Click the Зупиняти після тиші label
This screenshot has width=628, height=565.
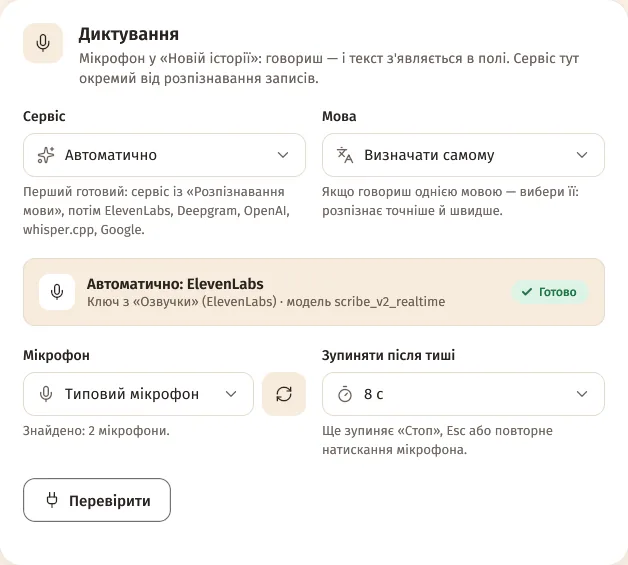pyautogui.click(x=388, y=355)
